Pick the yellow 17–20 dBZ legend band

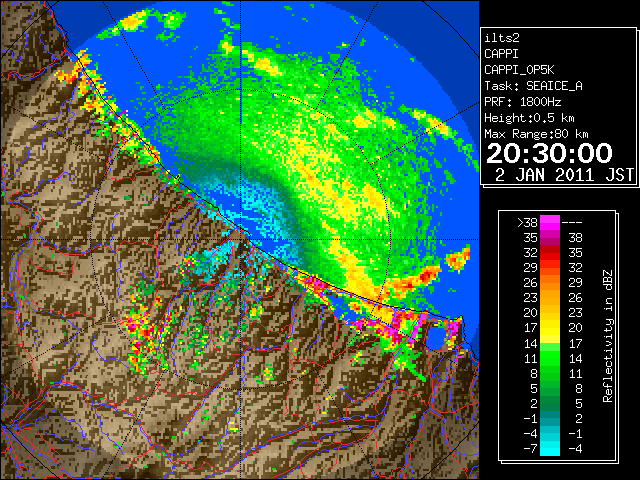point(550,328)
